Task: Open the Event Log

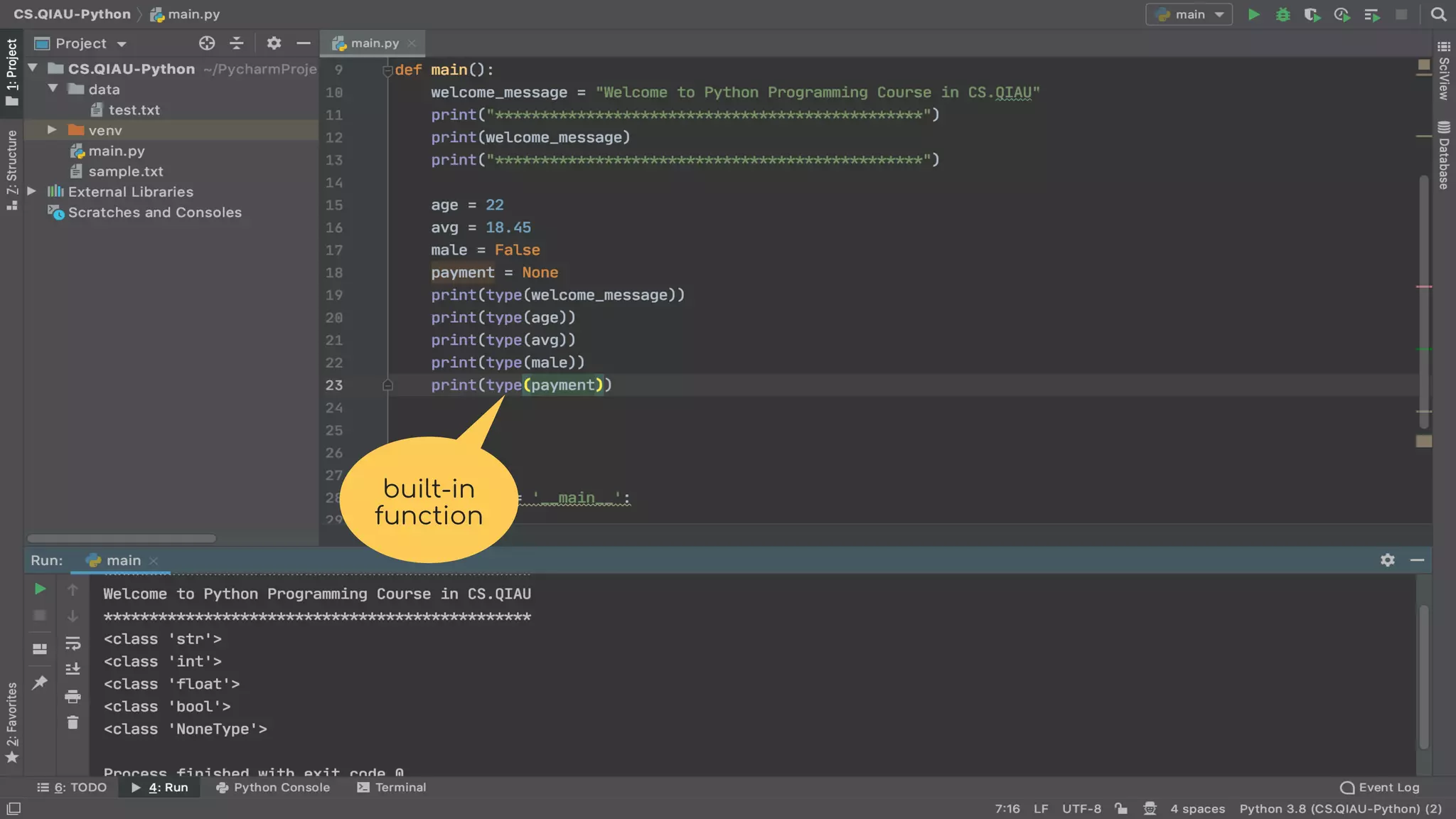Action: pos(1380,787)
